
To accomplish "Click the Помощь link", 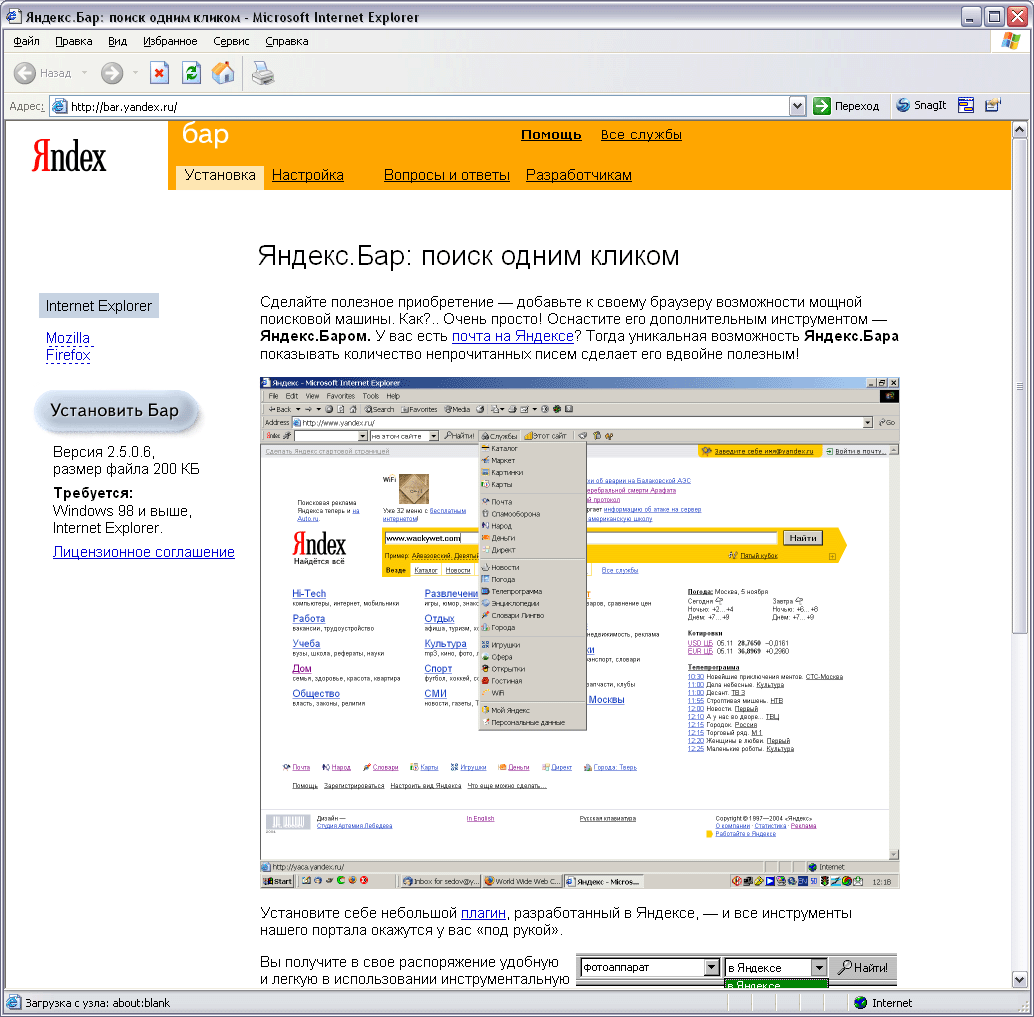I will pos(551,135).
